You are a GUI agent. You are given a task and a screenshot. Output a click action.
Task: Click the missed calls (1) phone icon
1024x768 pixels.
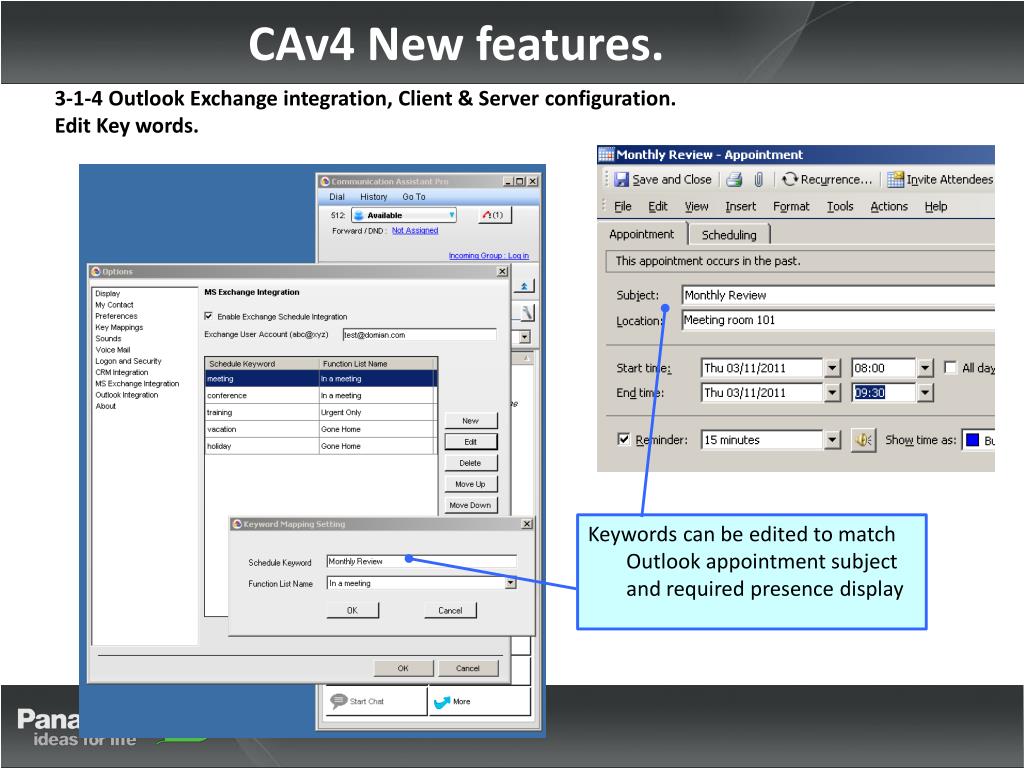pyautogui.click(x=494, y=215)
